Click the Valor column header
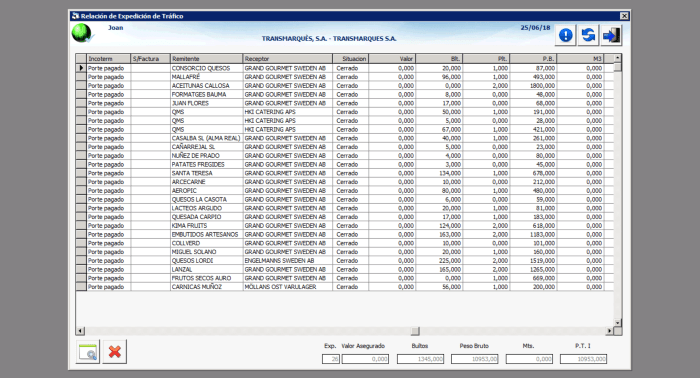700x378 pixels. click(392, 59)
